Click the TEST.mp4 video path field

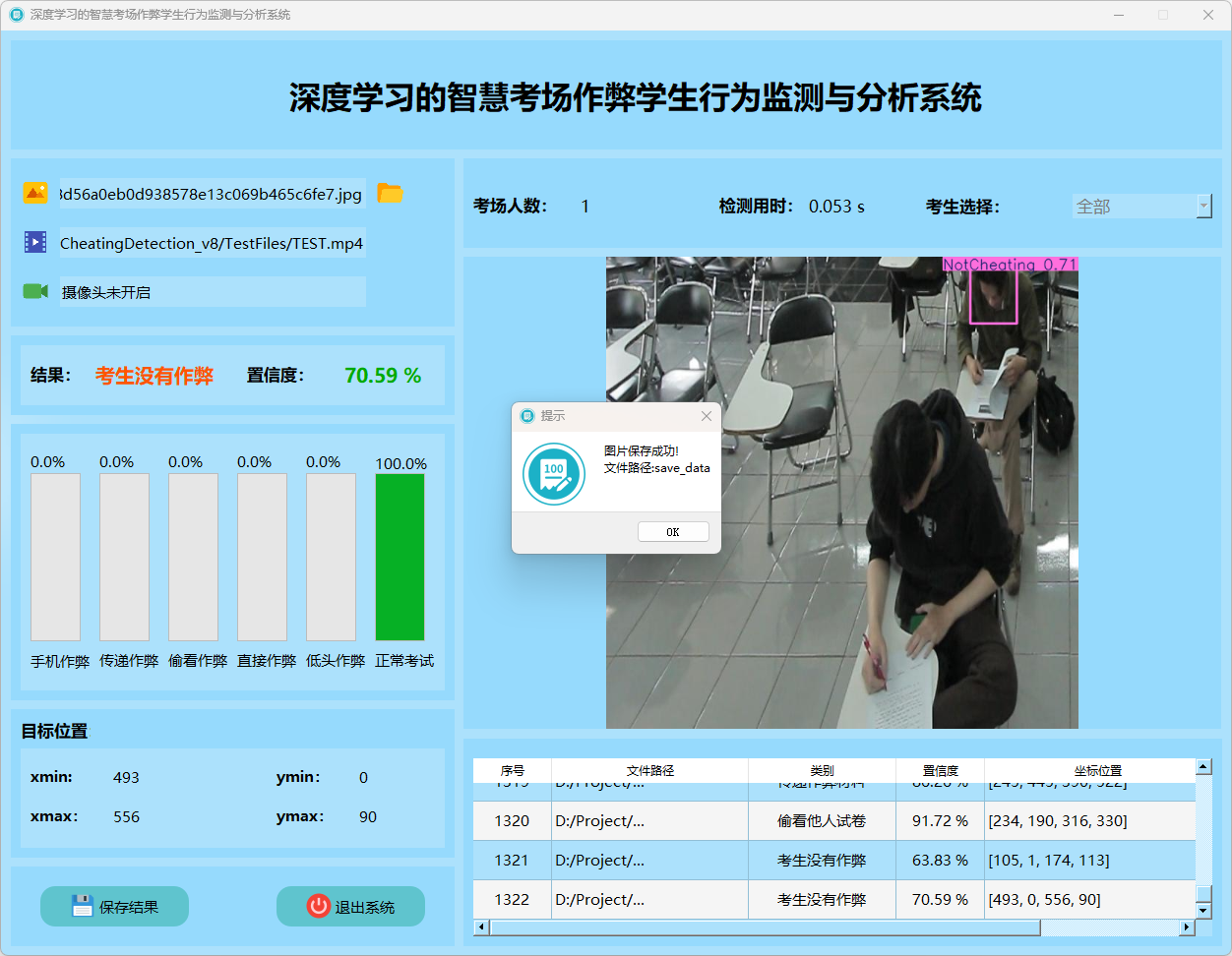pyautogui.click(x=212, y=243)
